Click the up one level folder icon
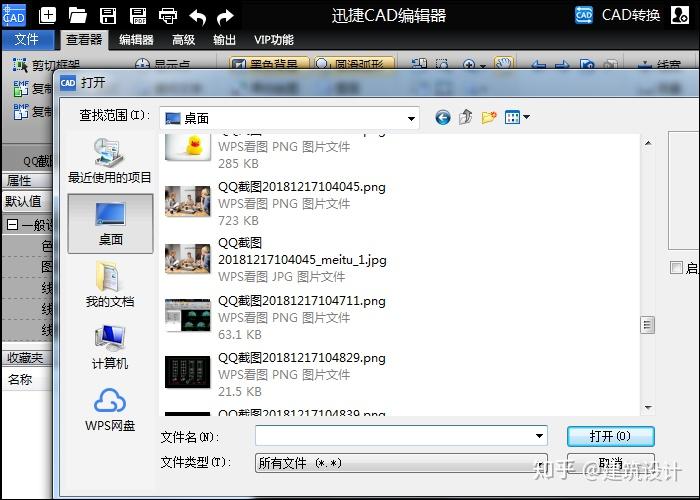Viewport: 700px width, 500px height. tap(466, 117)
